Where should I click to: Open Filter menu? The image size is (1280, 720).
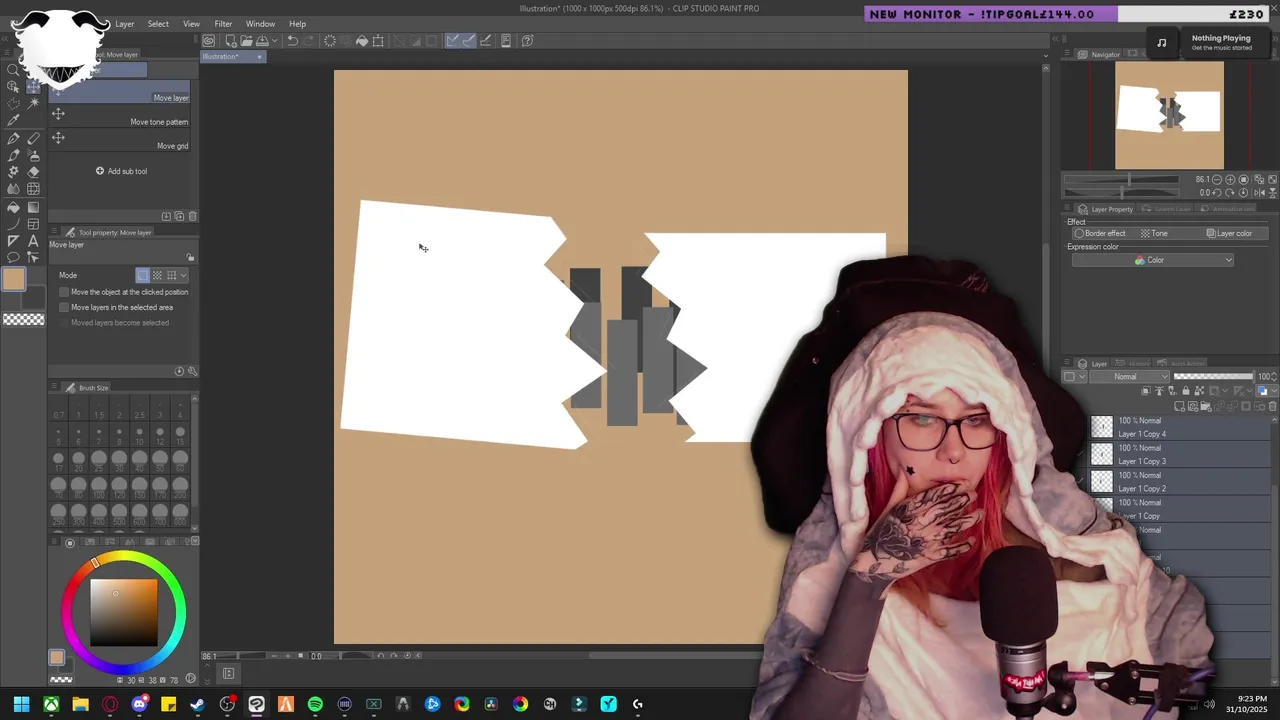223,24
